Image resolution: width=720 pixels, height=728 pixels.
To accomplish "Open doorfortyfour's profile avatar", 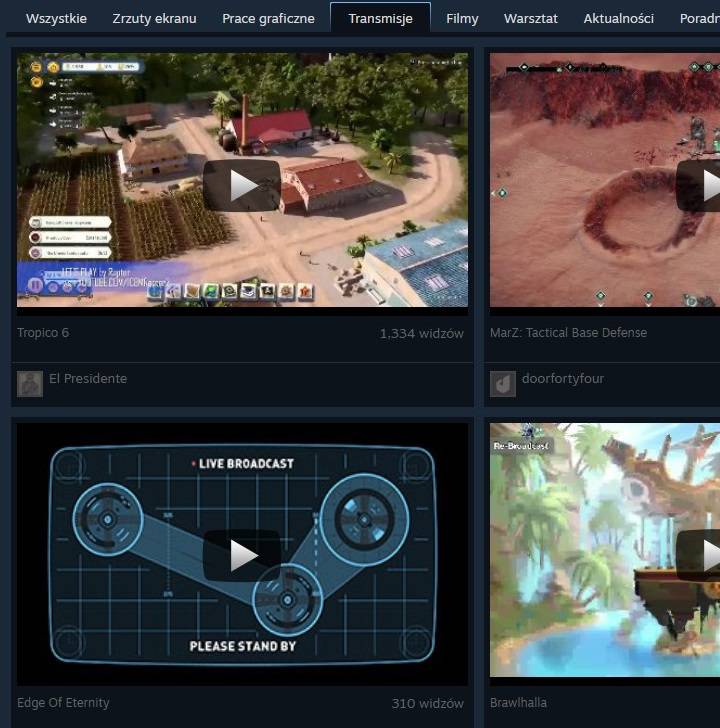I will click(x=502, y=383).
